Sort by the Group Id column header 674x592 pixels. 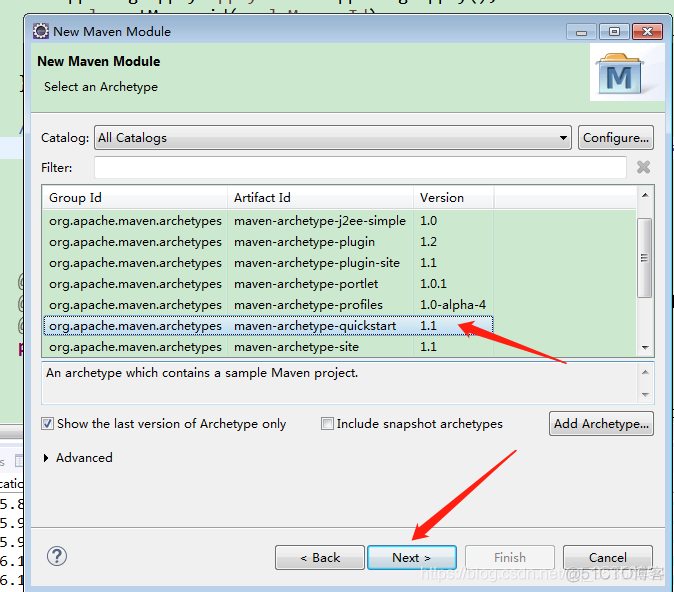135,198
